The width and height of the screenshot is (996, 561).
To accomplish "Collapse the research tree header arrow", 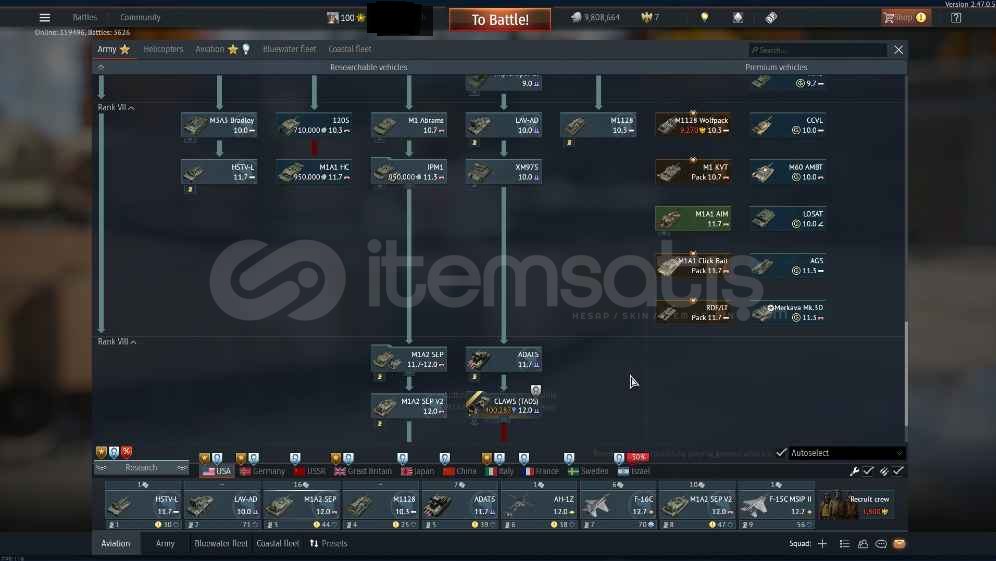I will click(100, 67).
